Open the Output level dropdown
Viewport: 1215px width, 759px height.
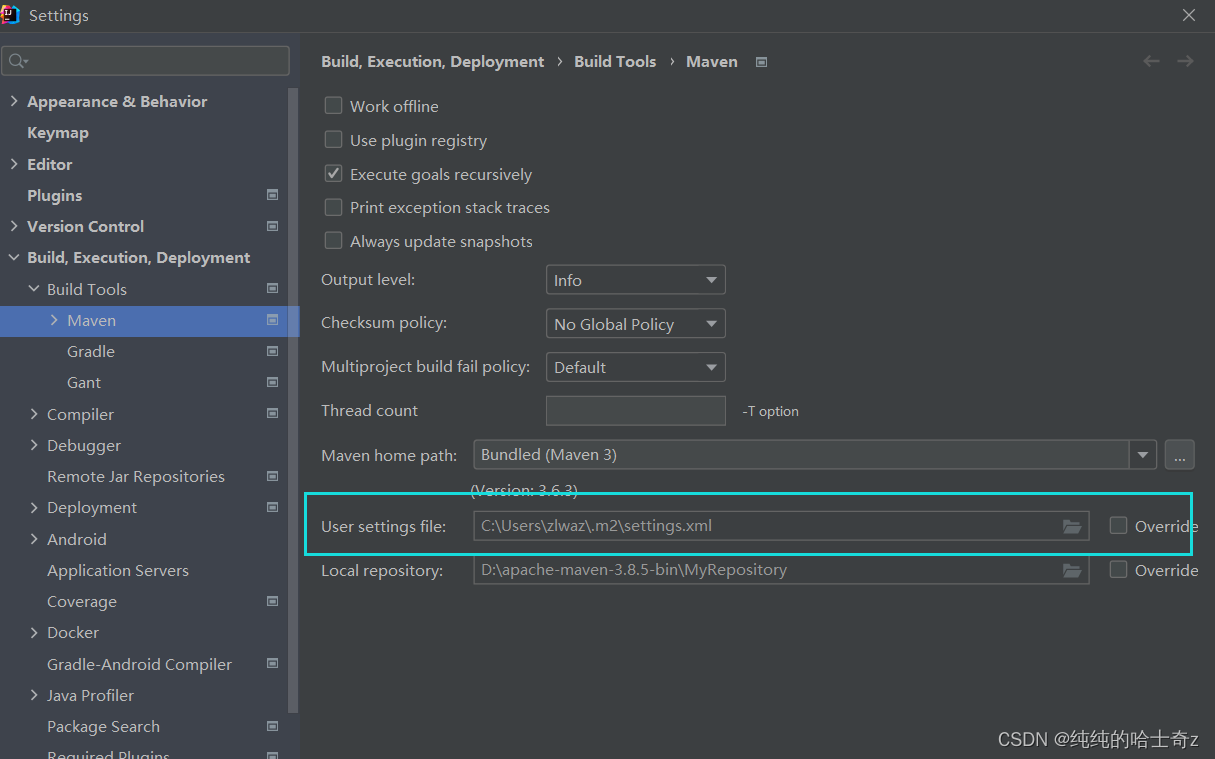[x=635, y=281]
